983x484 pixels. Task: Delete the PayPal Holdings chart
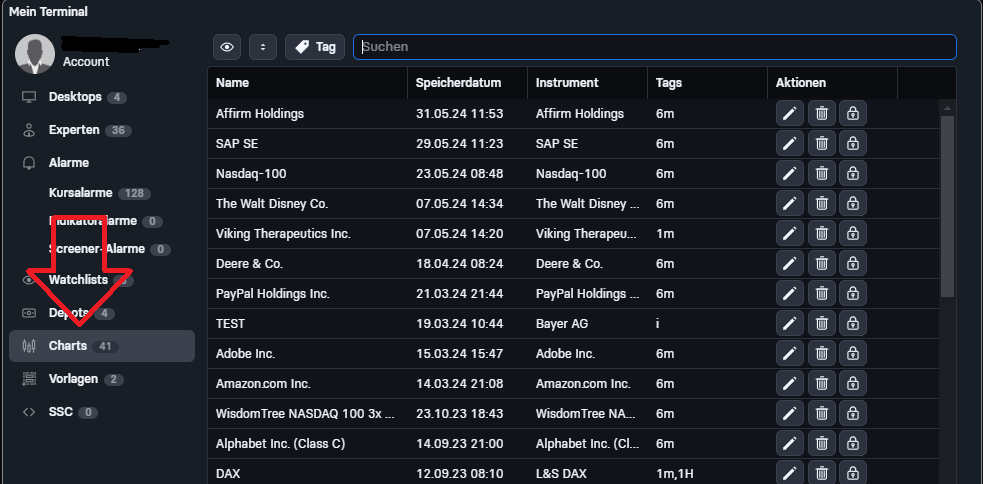coord(821,293)
